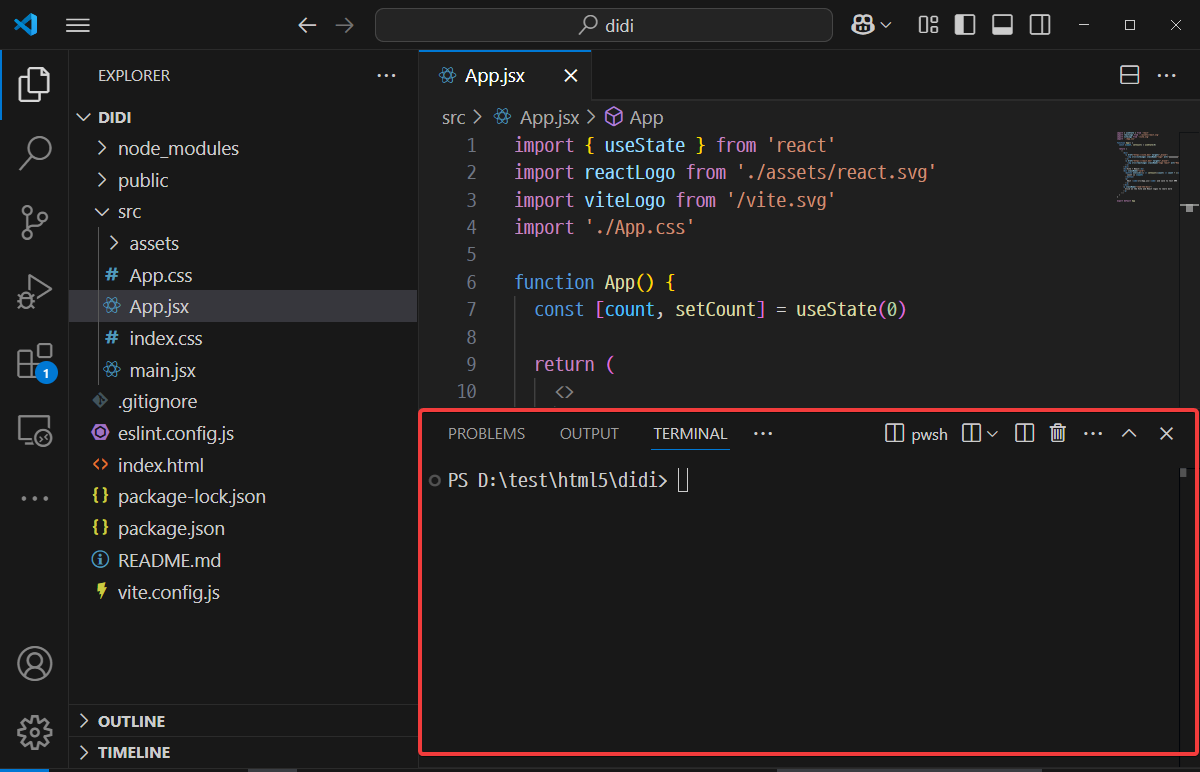Screen dimensions: 1200x772
Task: Click the App.jsx breadcrumb item
Action: pyautogui.click(x=549, y=117)
